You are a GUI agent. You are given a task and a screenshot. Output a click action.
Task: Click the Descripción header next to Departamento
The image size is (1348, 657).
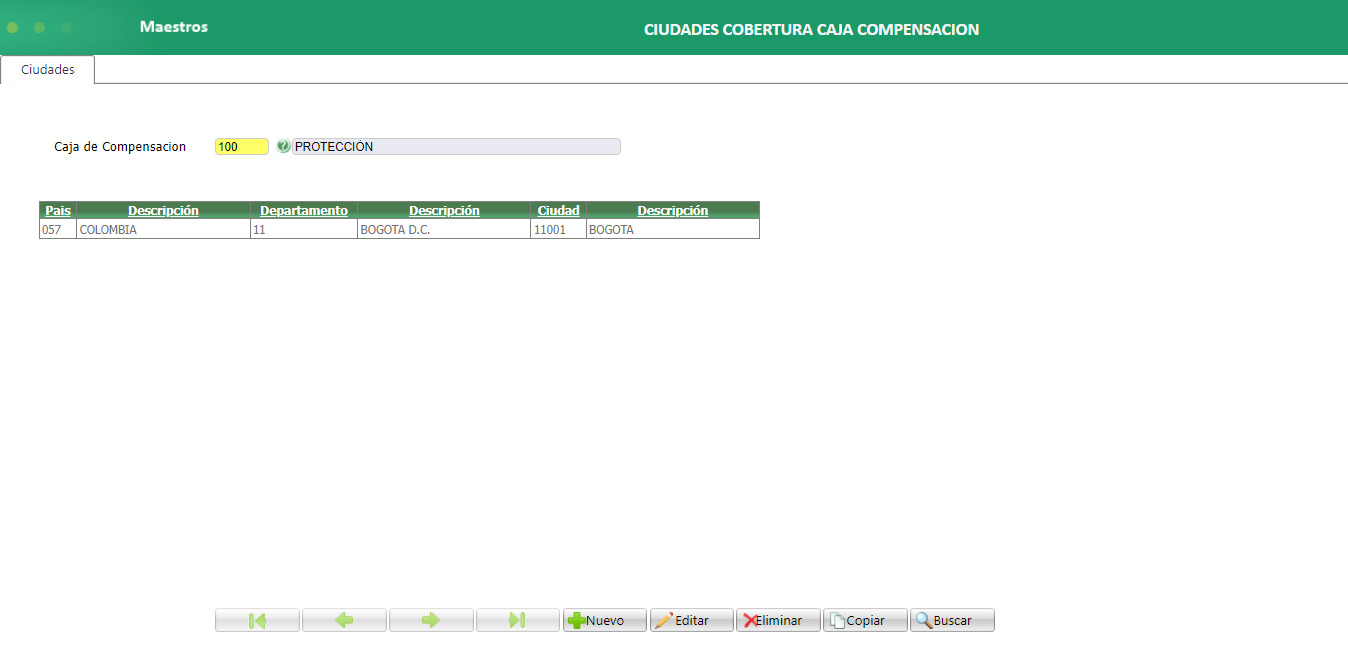pyautogui.click(x=444, y=210)
